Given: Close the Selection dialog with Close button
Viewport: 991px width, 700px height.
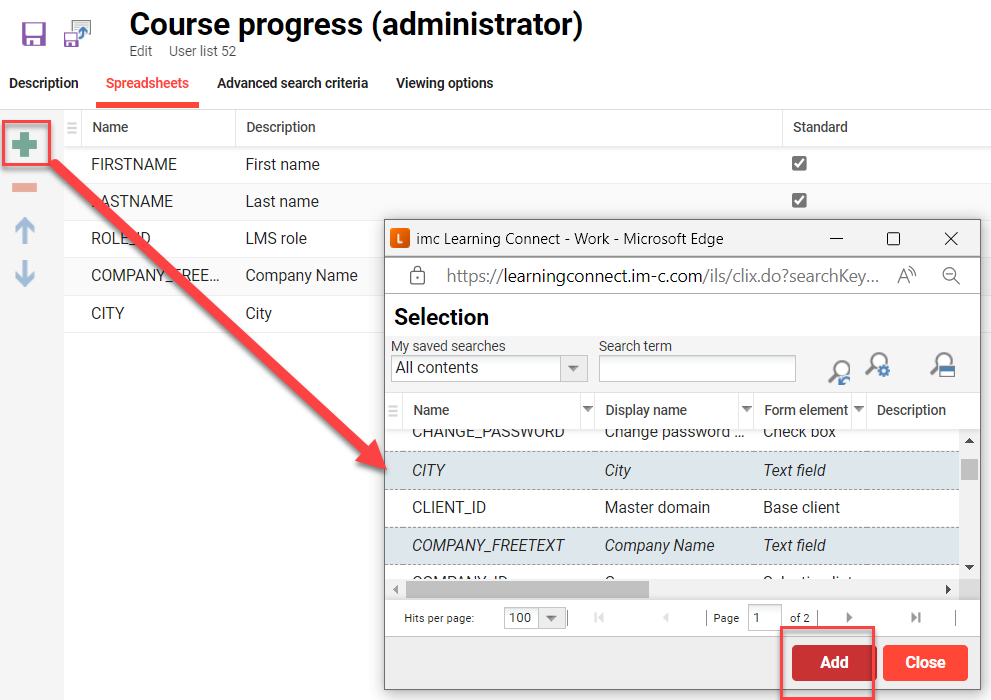Looking at the screenshot, I should pyautogui.click(x=924, y=662).
